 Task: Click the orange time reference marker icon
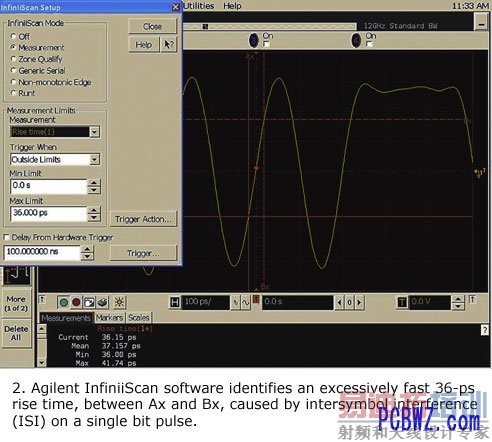coord(256,299)
